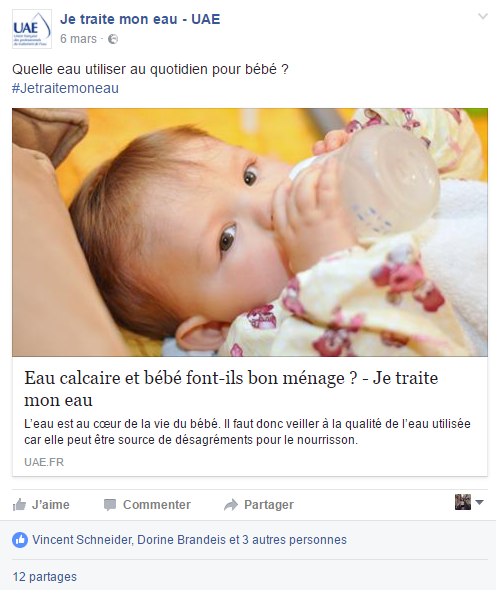Like the post with J'aime
496x590 pixels.
click(41, 505)
